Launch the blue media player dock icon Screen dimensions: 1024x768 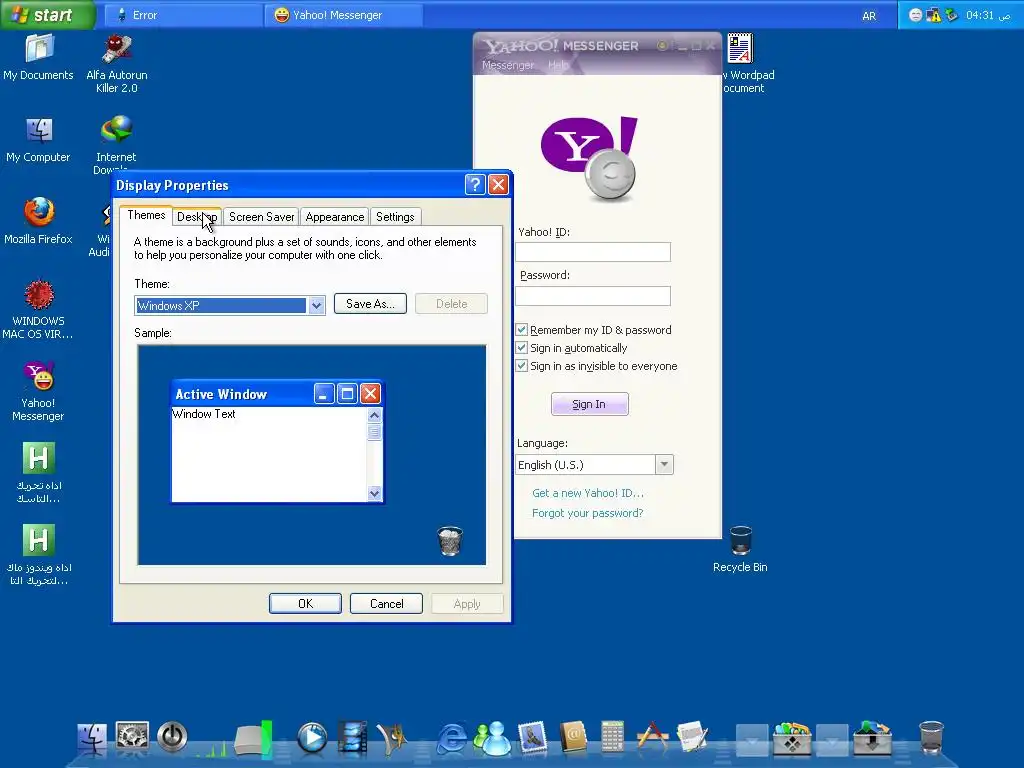[x=312, y=738]
